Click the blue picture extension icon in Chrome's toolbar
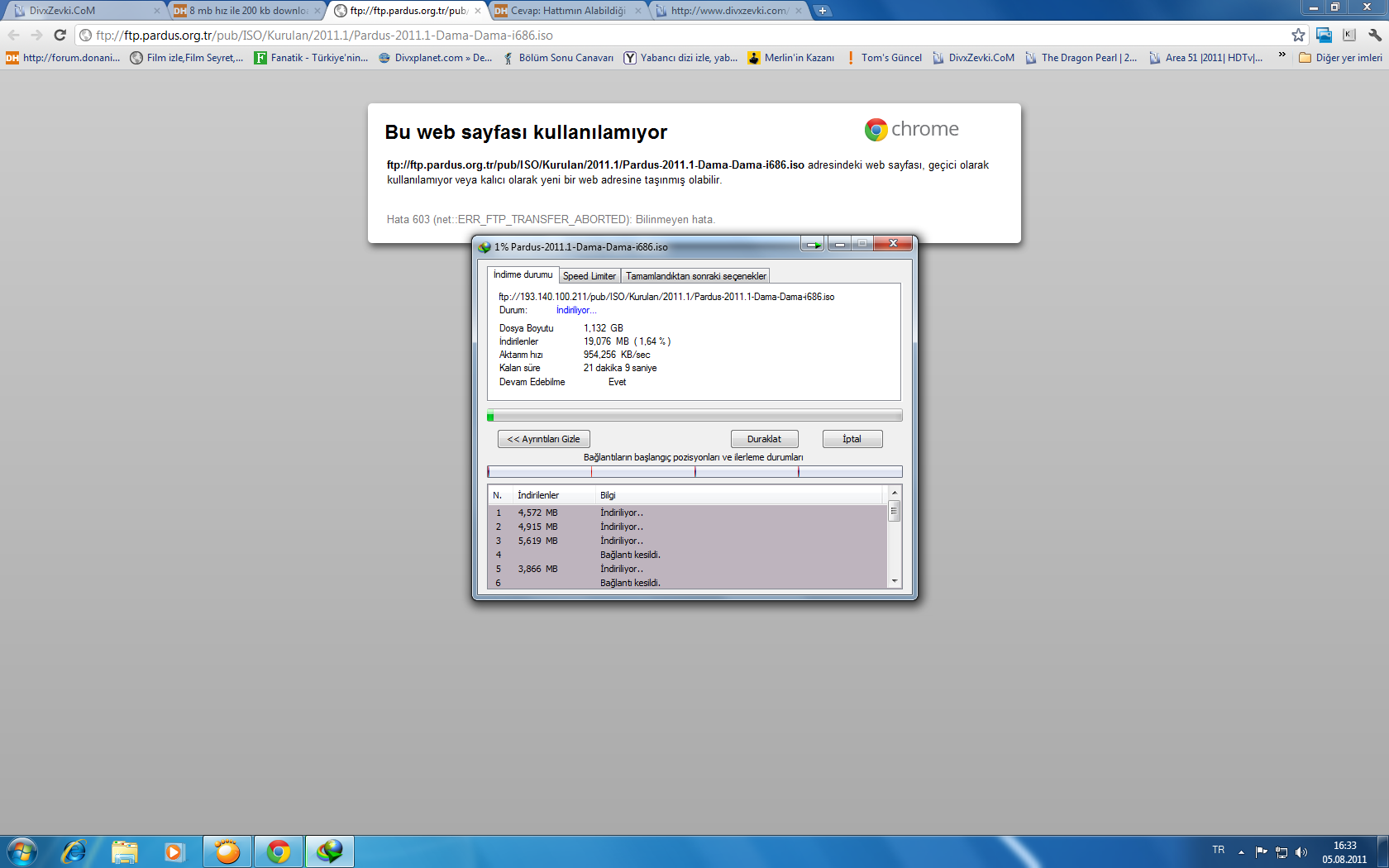The height and width of the screenshot is (868, 1389). [1324, 35]
